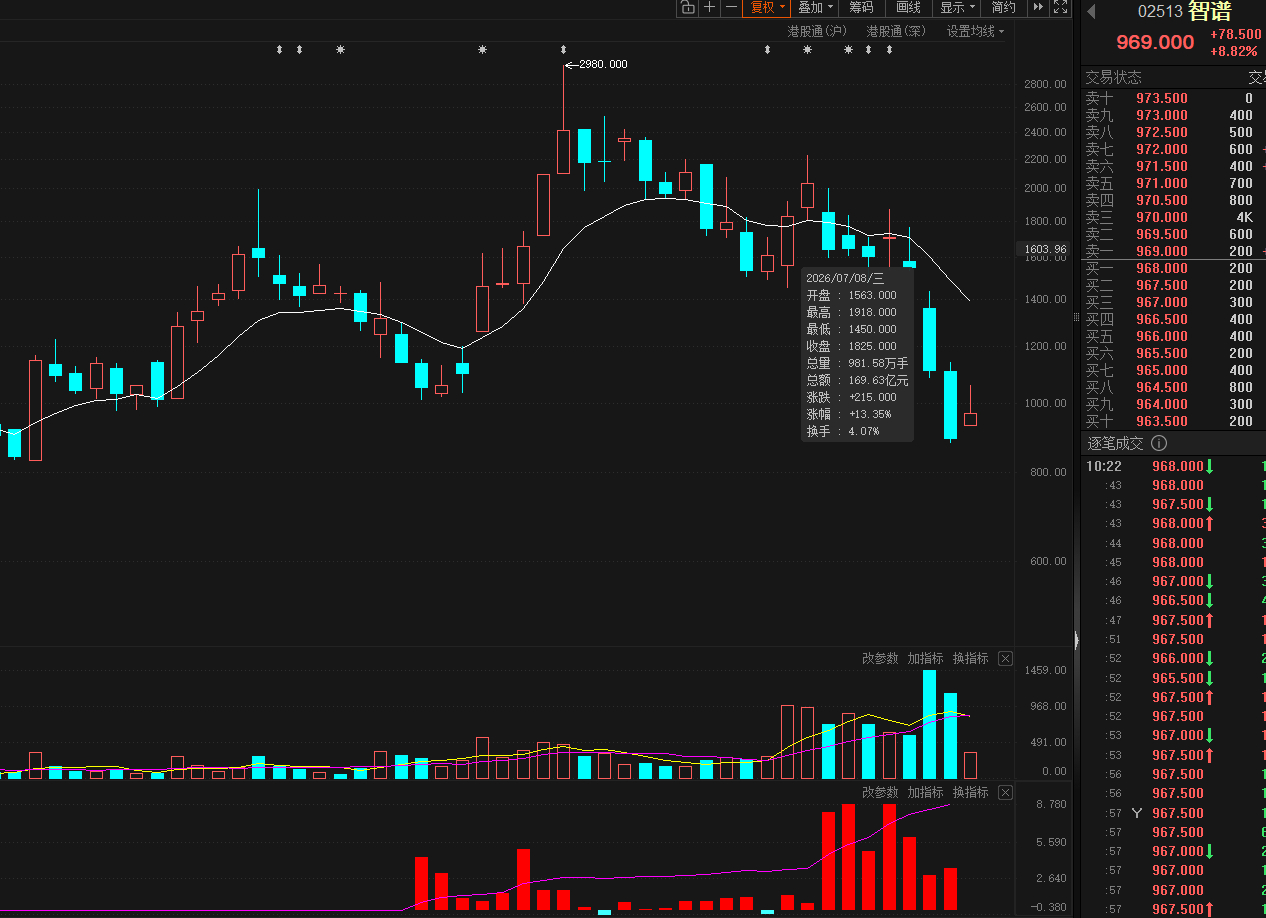
Task: Click the 1603.96 axis price tag
Action: [1042, 249]
